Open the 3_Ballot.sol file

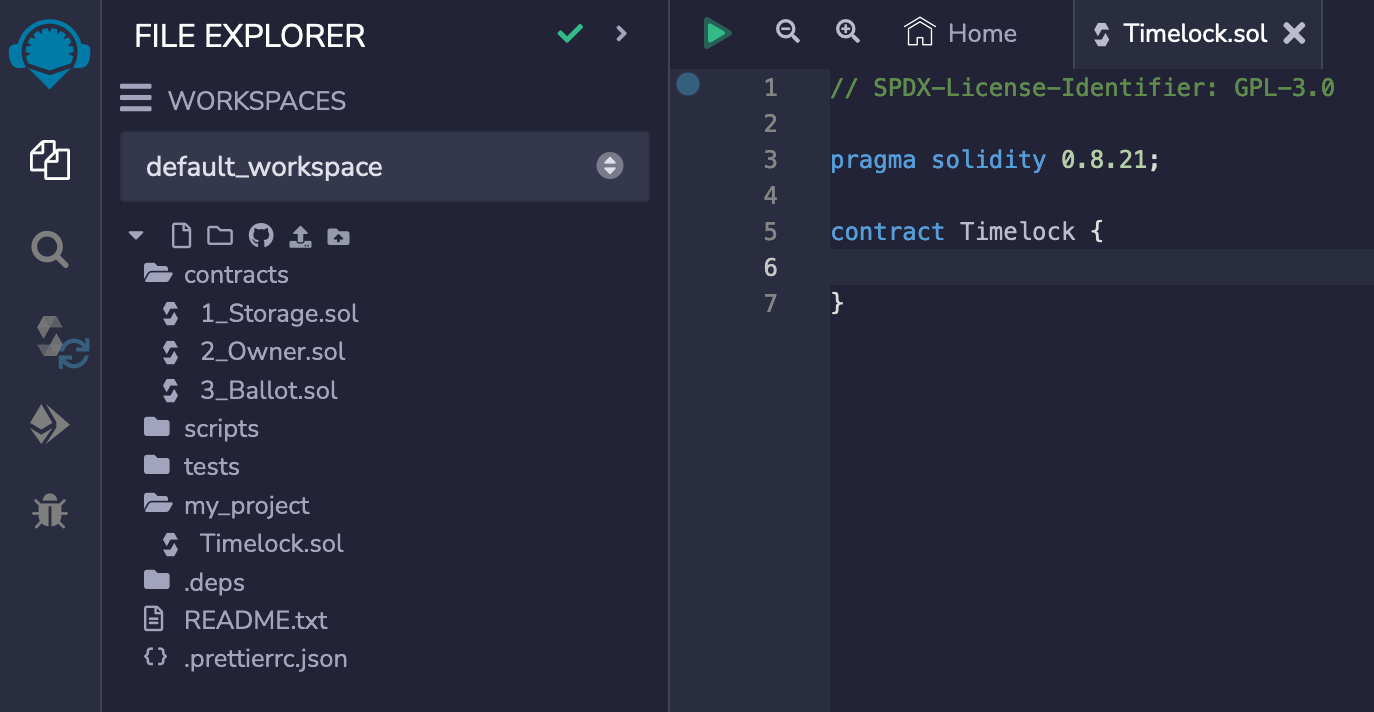(268, 390)
